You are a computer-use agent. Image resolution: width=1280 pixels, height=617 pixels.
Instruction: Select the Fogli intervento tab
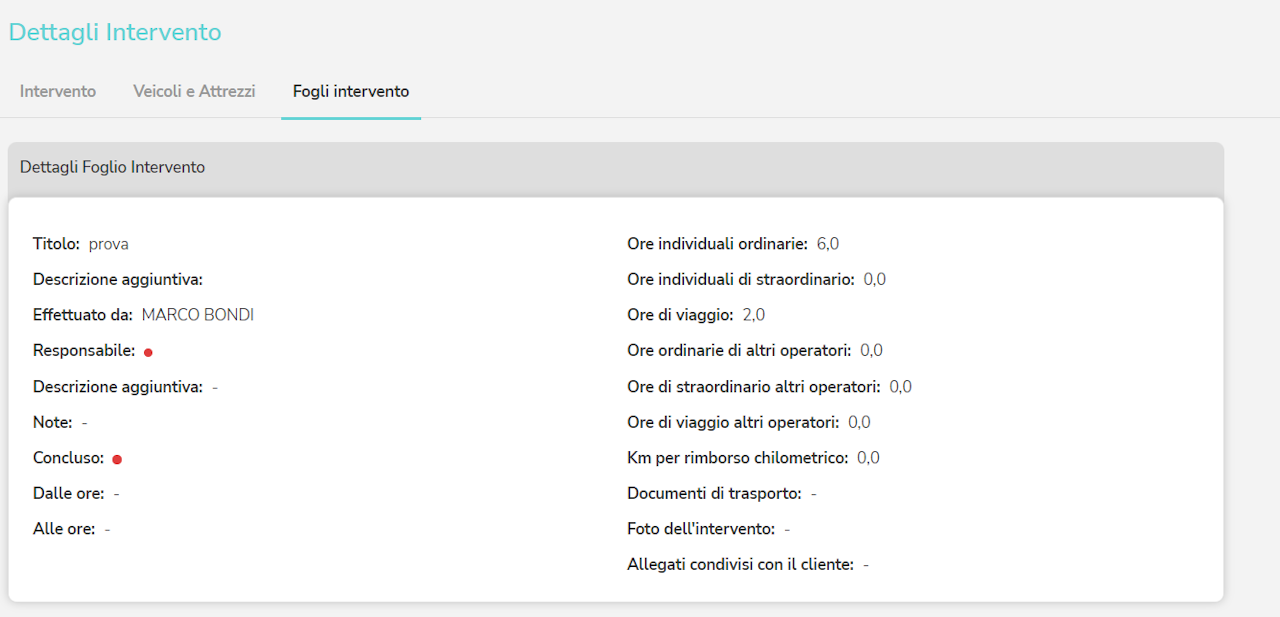click(351, 91)
